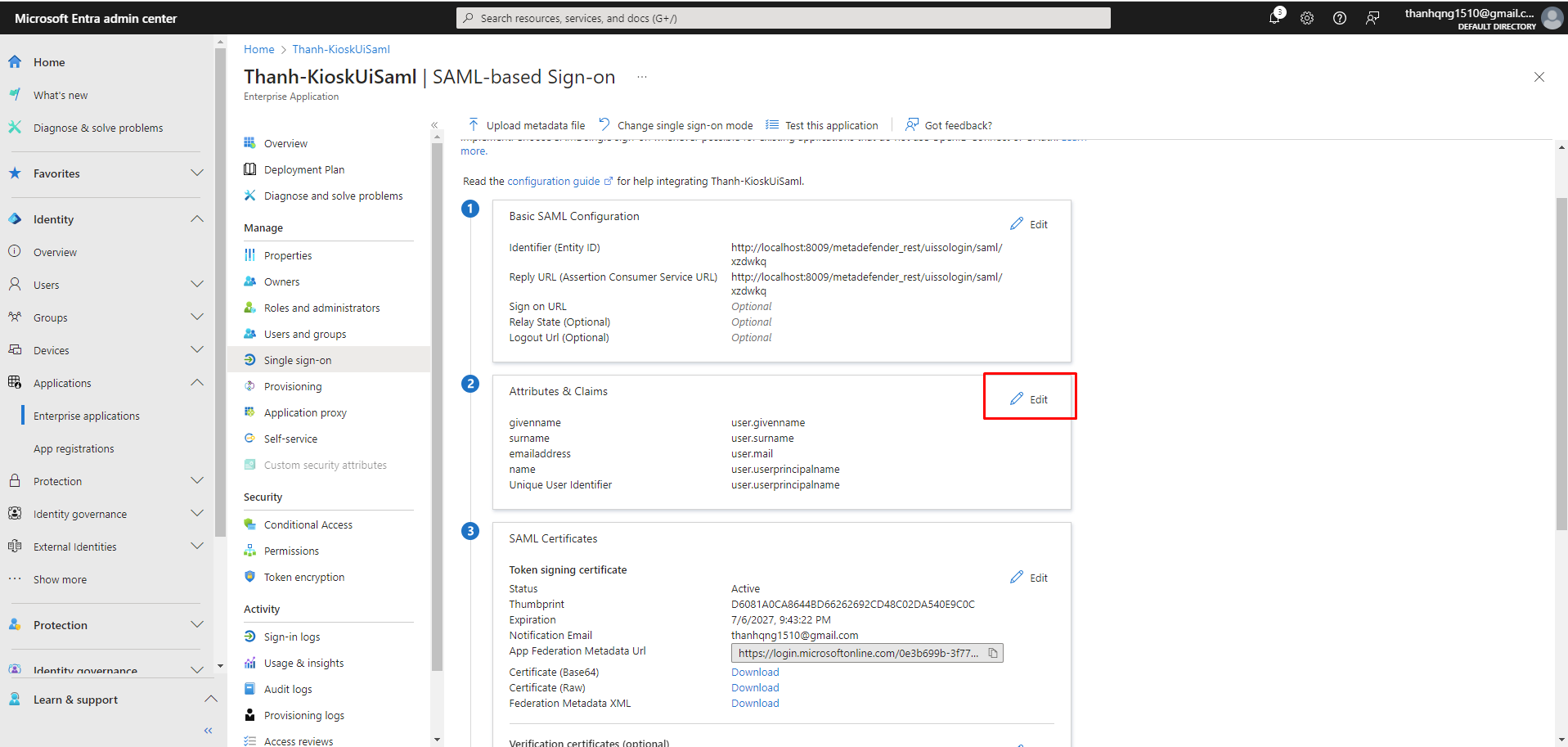Click the Overview grid icon in app menu
This screenshot has height=747, width=1568.
coord(249,143)
